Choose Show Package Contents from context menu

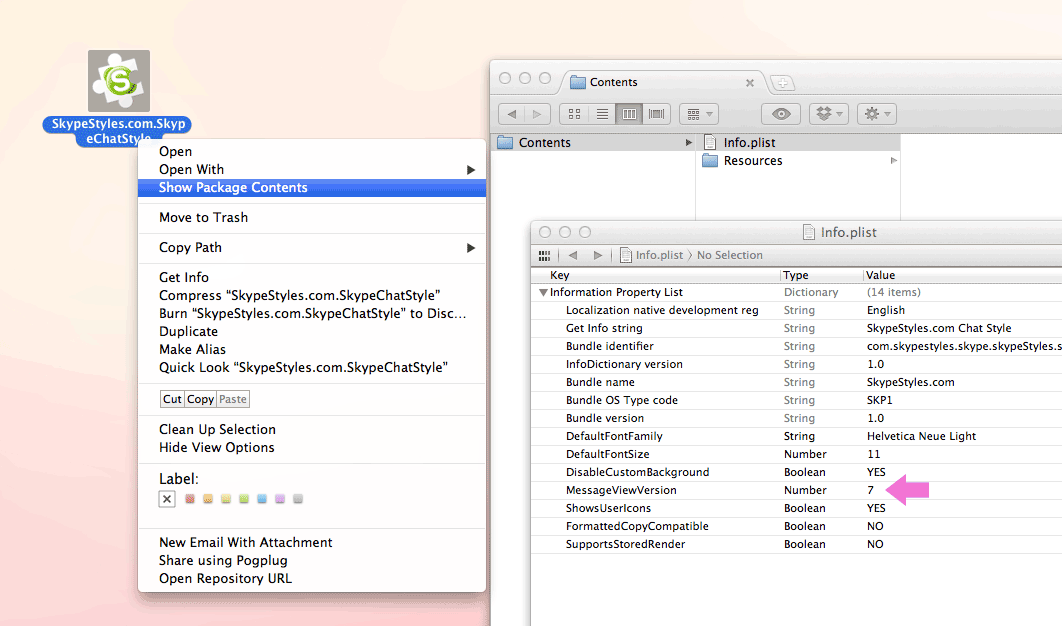coord(233,188)
